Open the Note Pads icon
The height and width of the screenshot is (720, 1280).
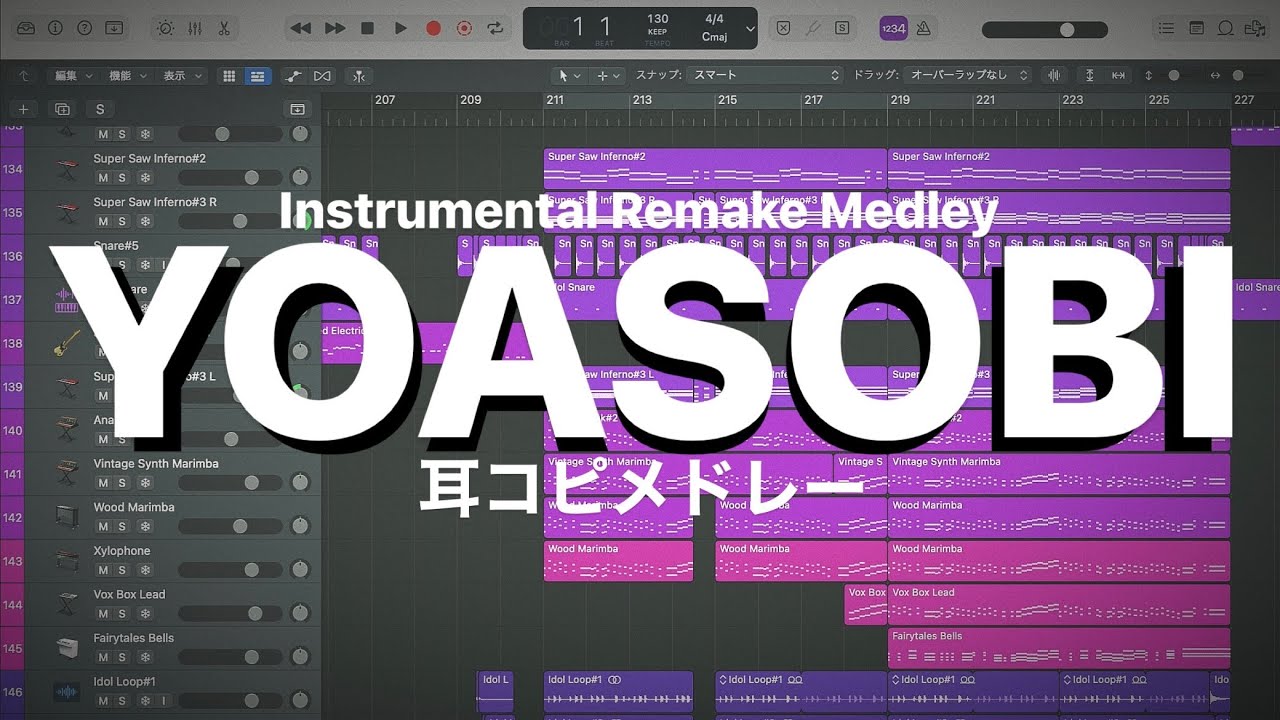[1196, 29]
